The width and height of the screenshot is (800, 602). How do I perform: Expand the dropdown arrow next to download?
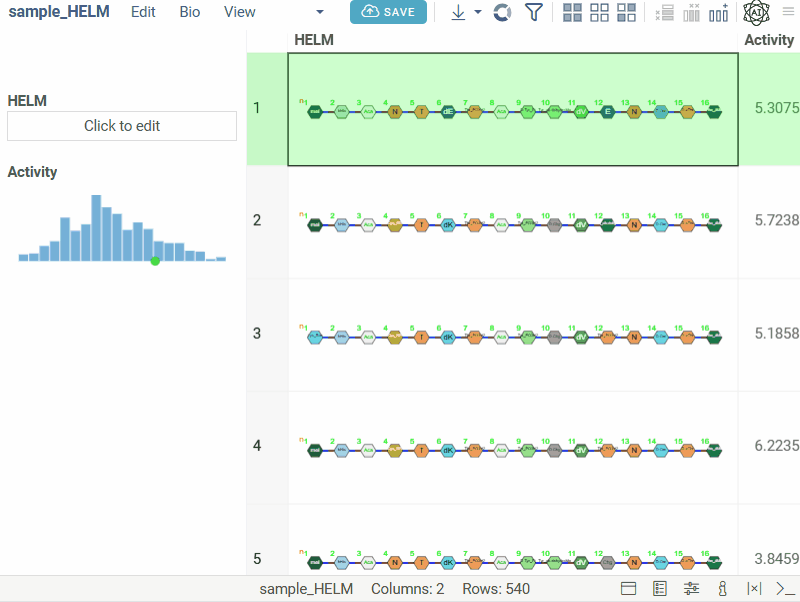[478, 13]
